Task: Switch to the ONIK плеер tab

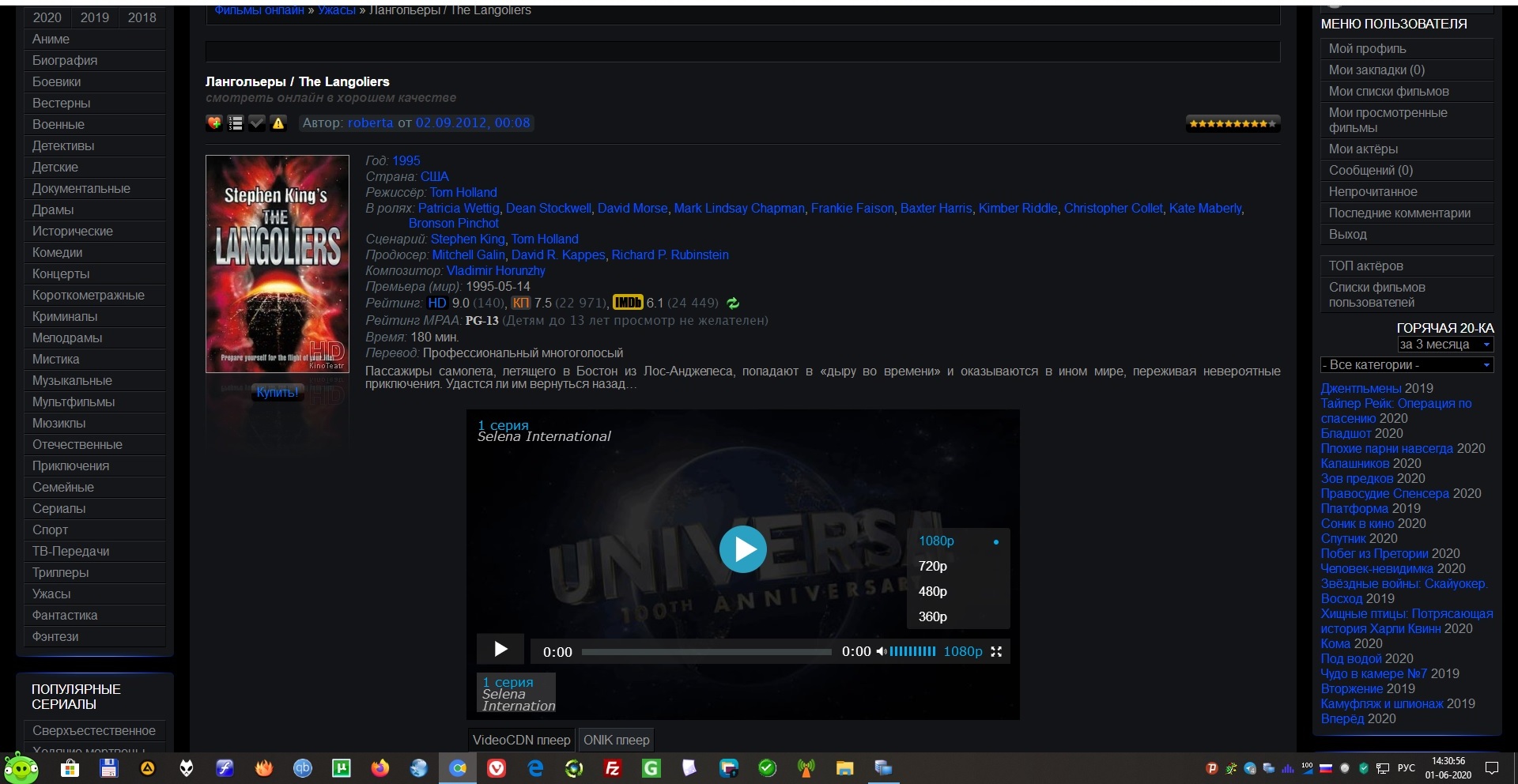Action: 616,740
